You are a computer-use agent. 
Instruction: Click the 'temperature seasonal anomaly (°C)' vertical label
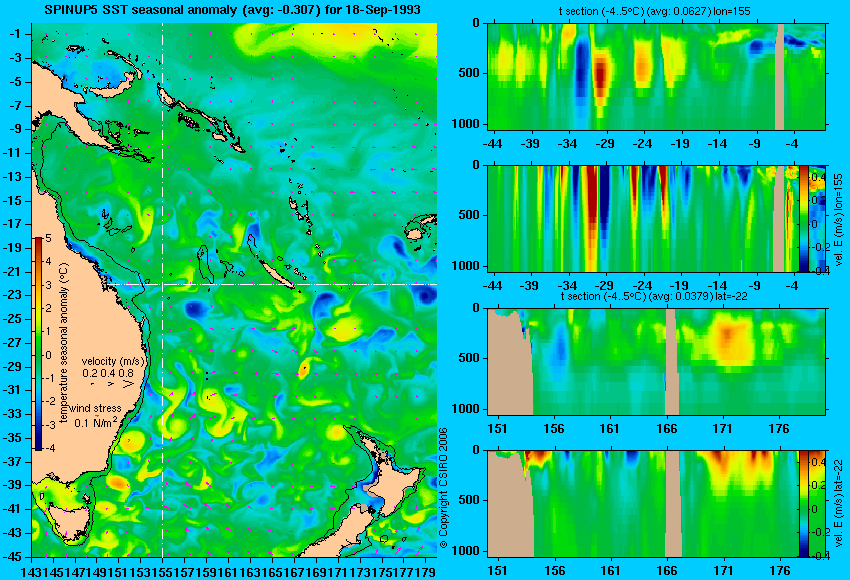(63, 343)
